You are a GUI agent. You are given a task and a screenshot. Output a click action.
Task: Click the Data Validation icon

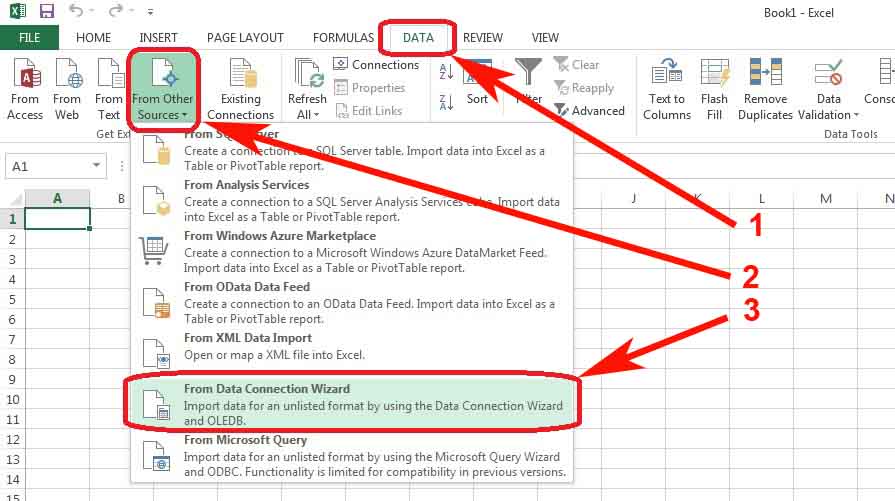[828, 73]
